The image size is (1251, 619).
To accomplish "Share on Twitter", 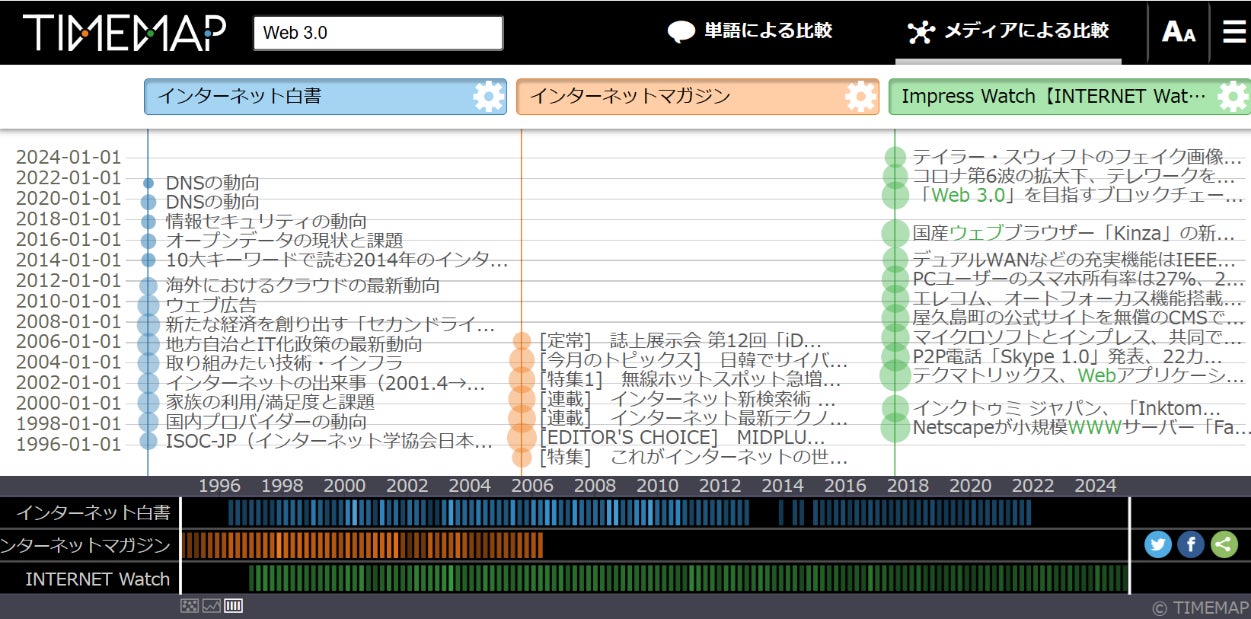I will [1158, 544].
